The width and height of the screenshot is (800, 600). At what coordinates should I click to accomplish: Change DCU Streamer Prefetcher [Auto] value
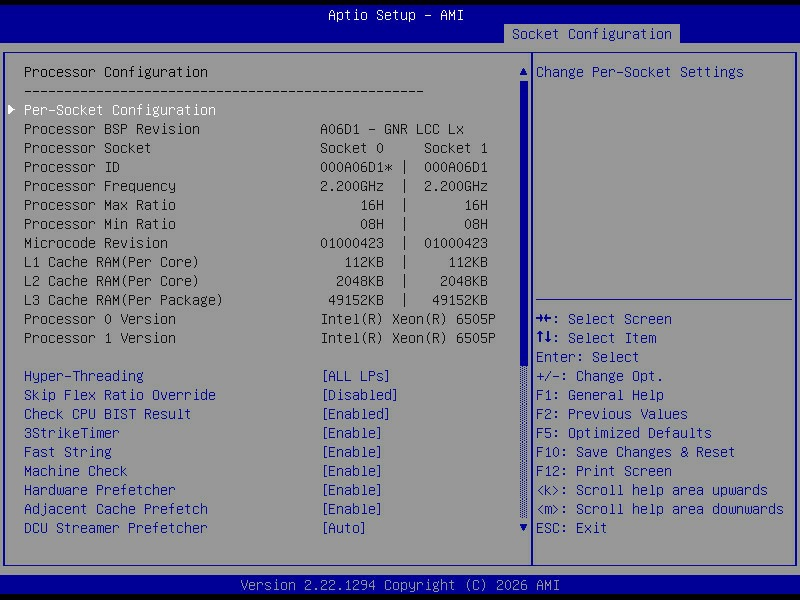[344, 528]
